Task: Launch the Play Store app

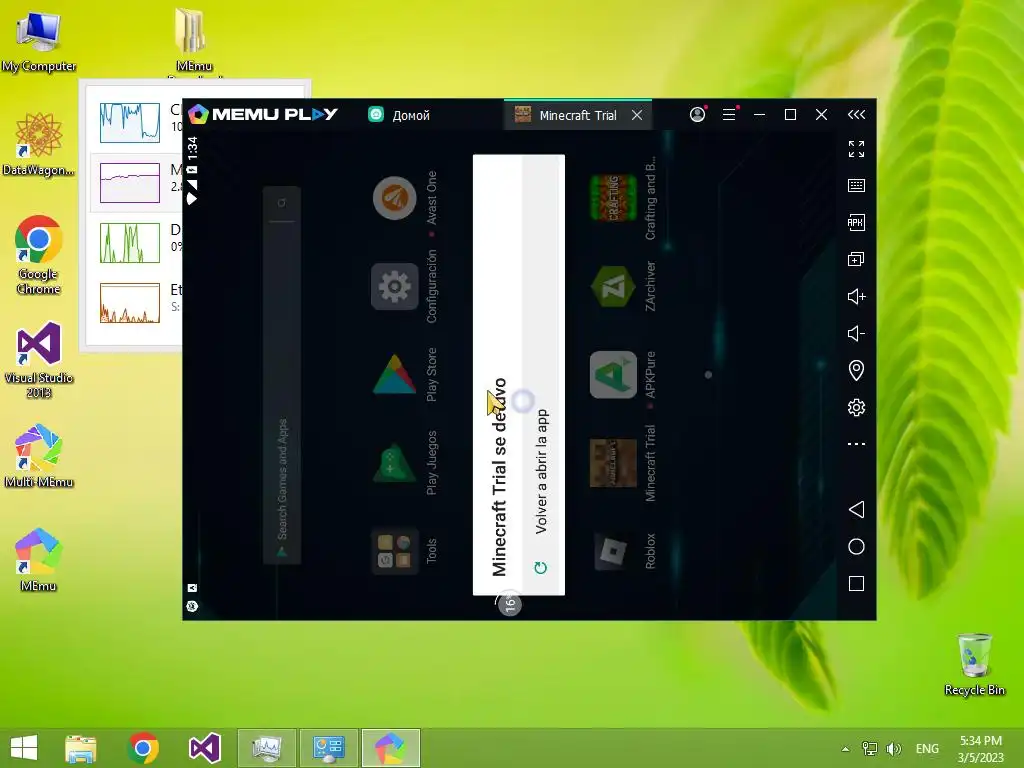Action: [x=394, y=374]
